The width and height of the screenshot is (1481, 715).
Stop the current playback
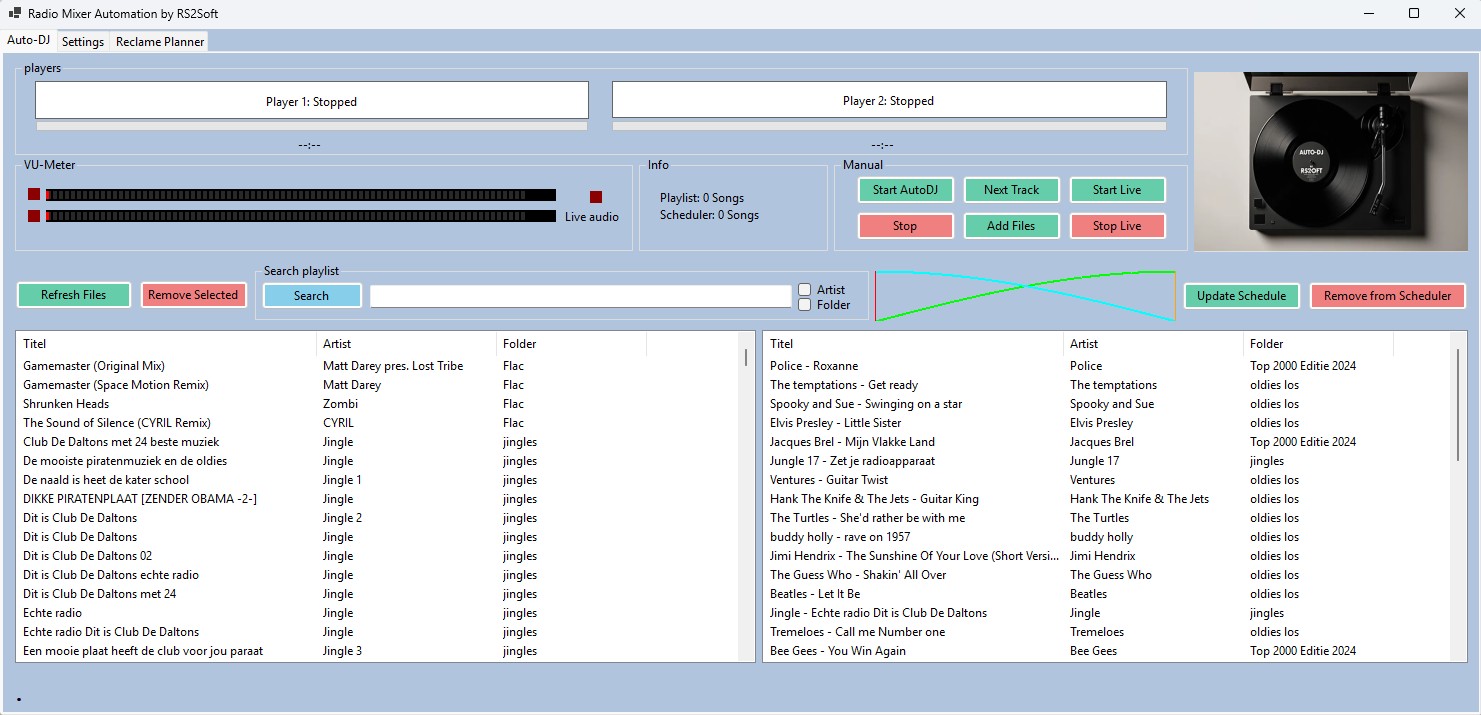tap(905, 225)
